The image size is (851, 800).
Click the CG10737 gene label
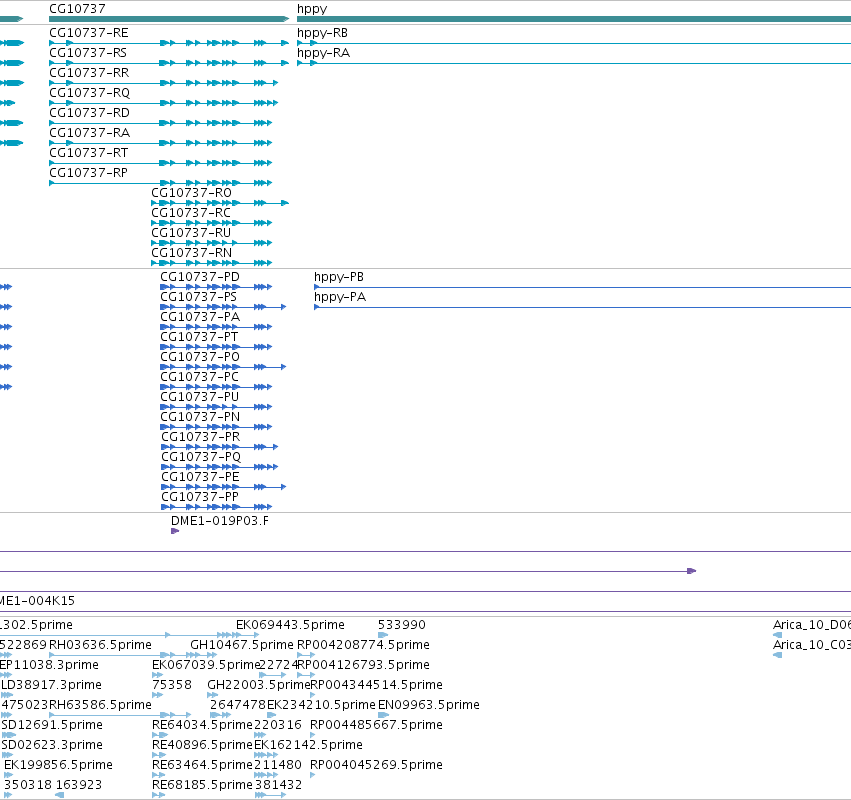[77, 9]
